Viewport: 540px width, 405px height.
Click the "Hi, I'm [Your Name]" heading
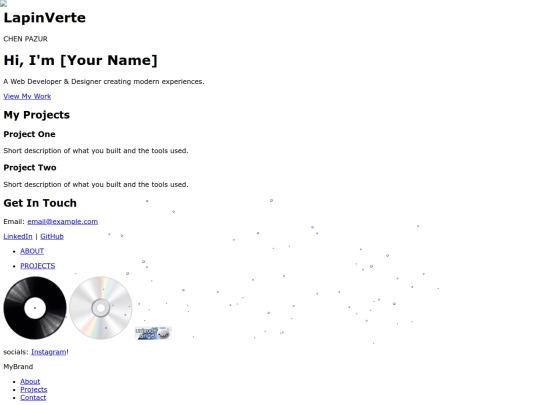coord(80,60)
